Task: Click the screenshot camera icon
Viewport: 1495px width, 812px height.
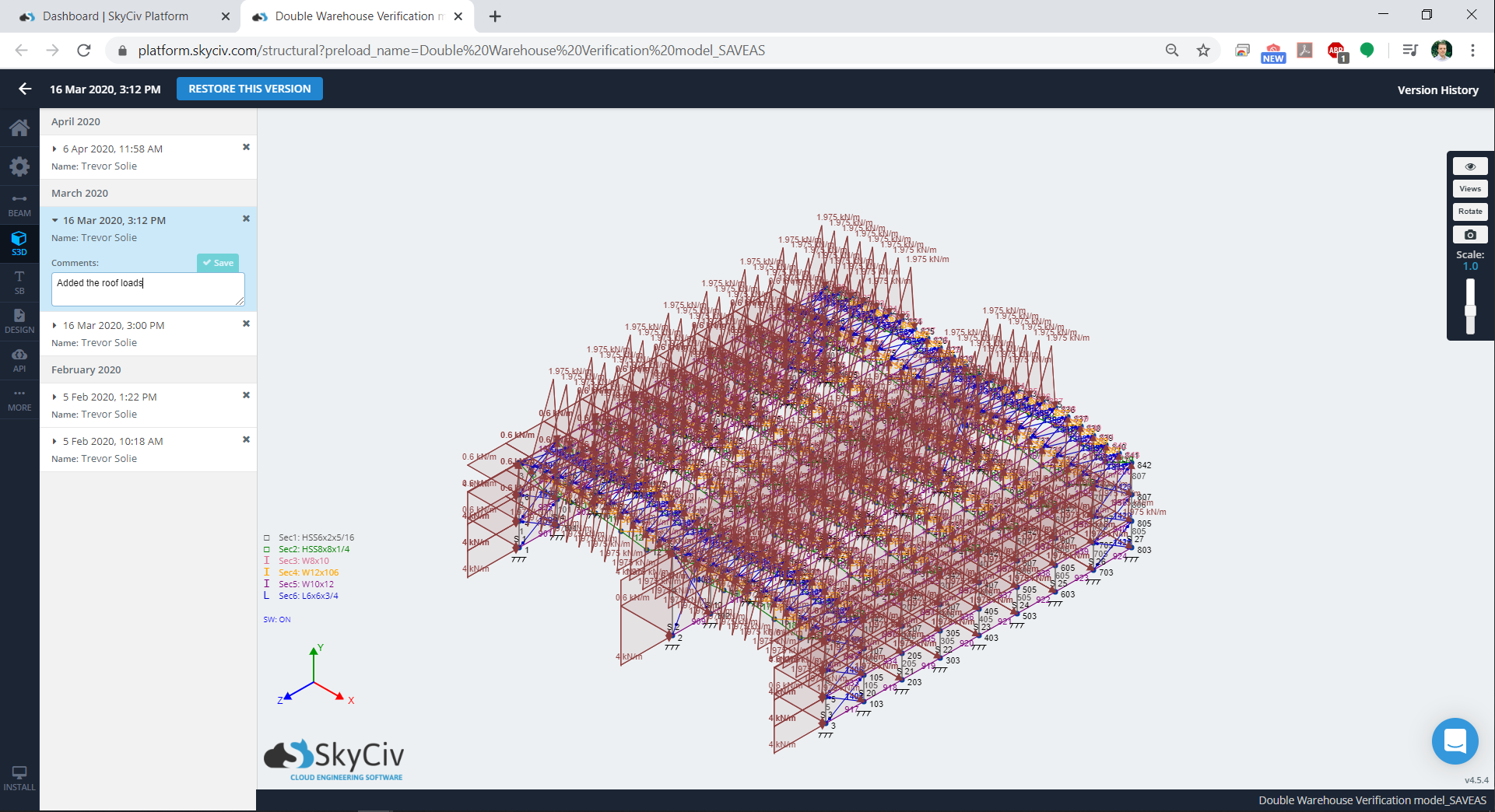Action: (x=1469, y=235)
